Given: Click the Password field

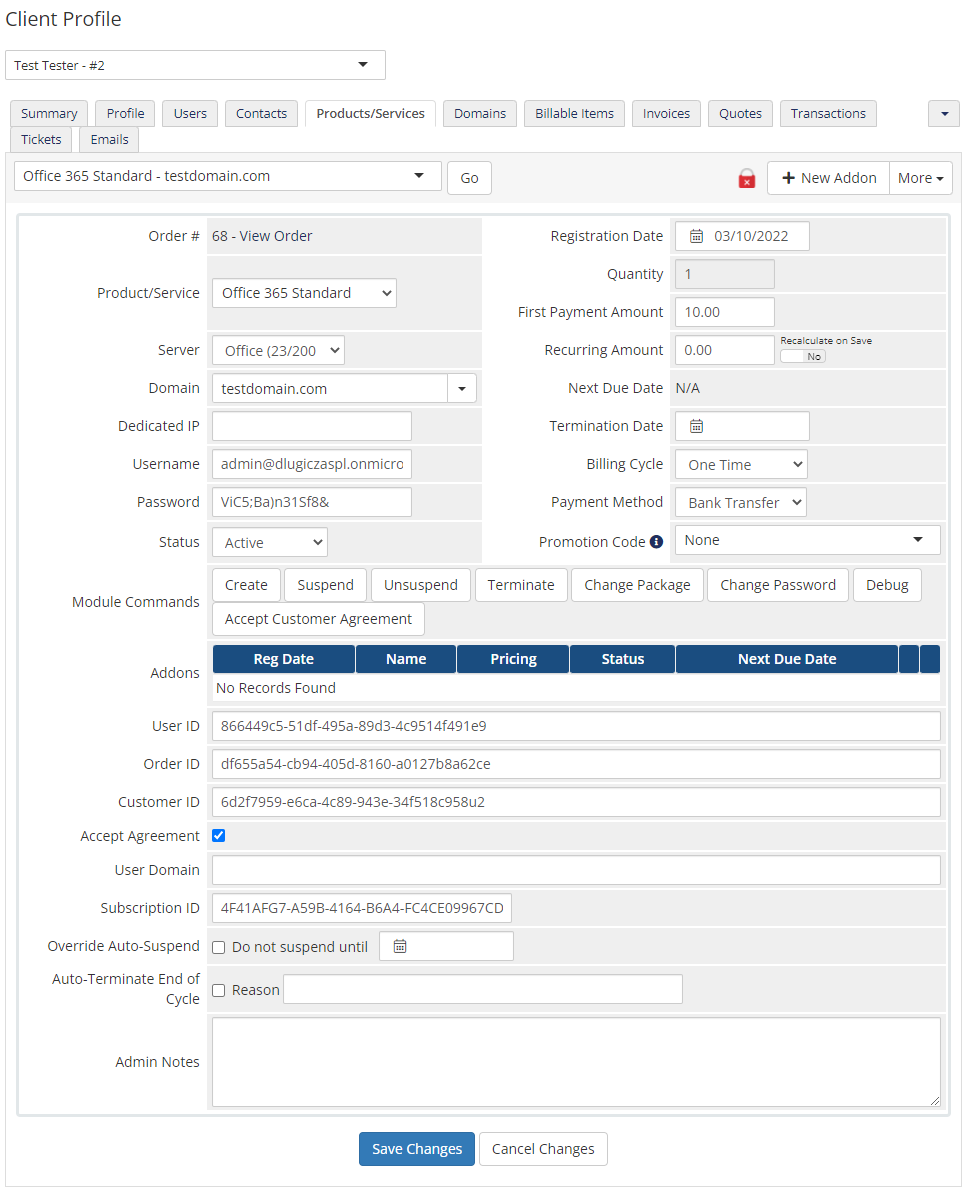Looking at the screenshot, I should click(311, 502).
